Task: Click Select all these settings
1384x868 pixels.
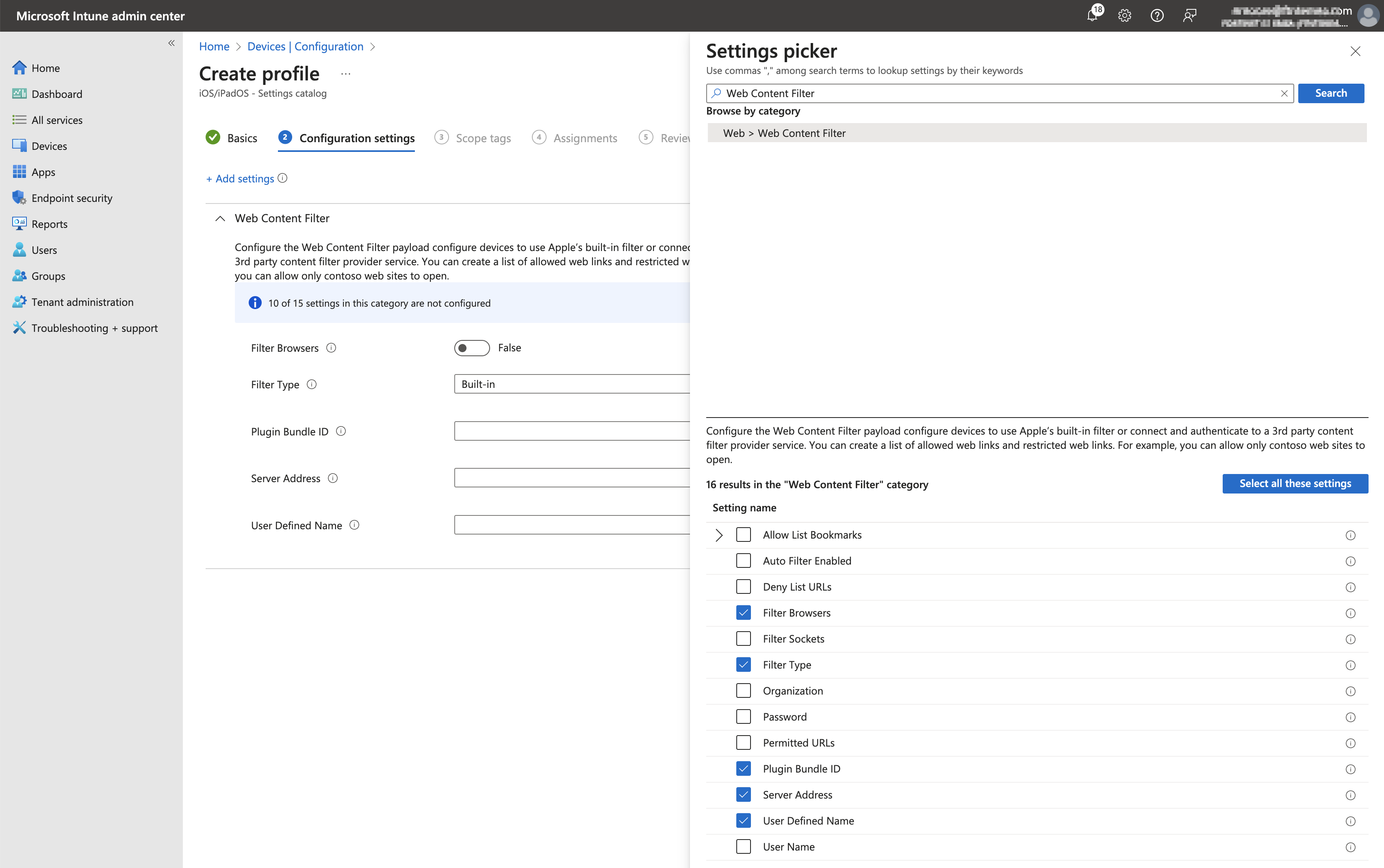Action: pyautogui.click(x=1295, y=483)
